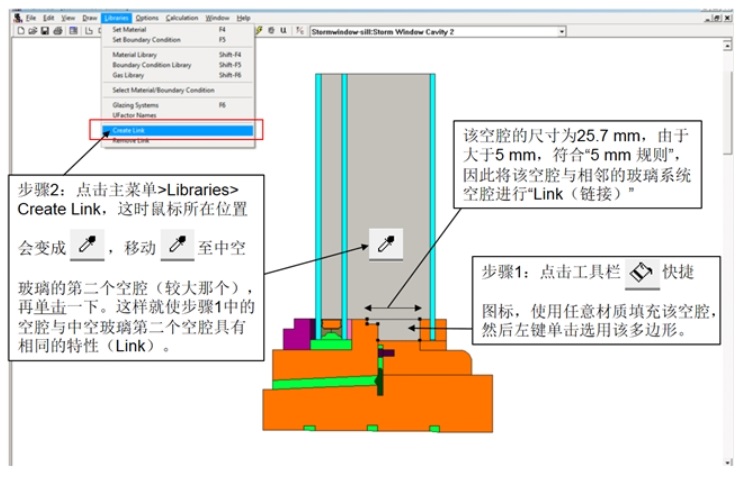Choose Create Link from the Libraries menu
This screenshot has width=745, height=477.
tap(128, 130)
